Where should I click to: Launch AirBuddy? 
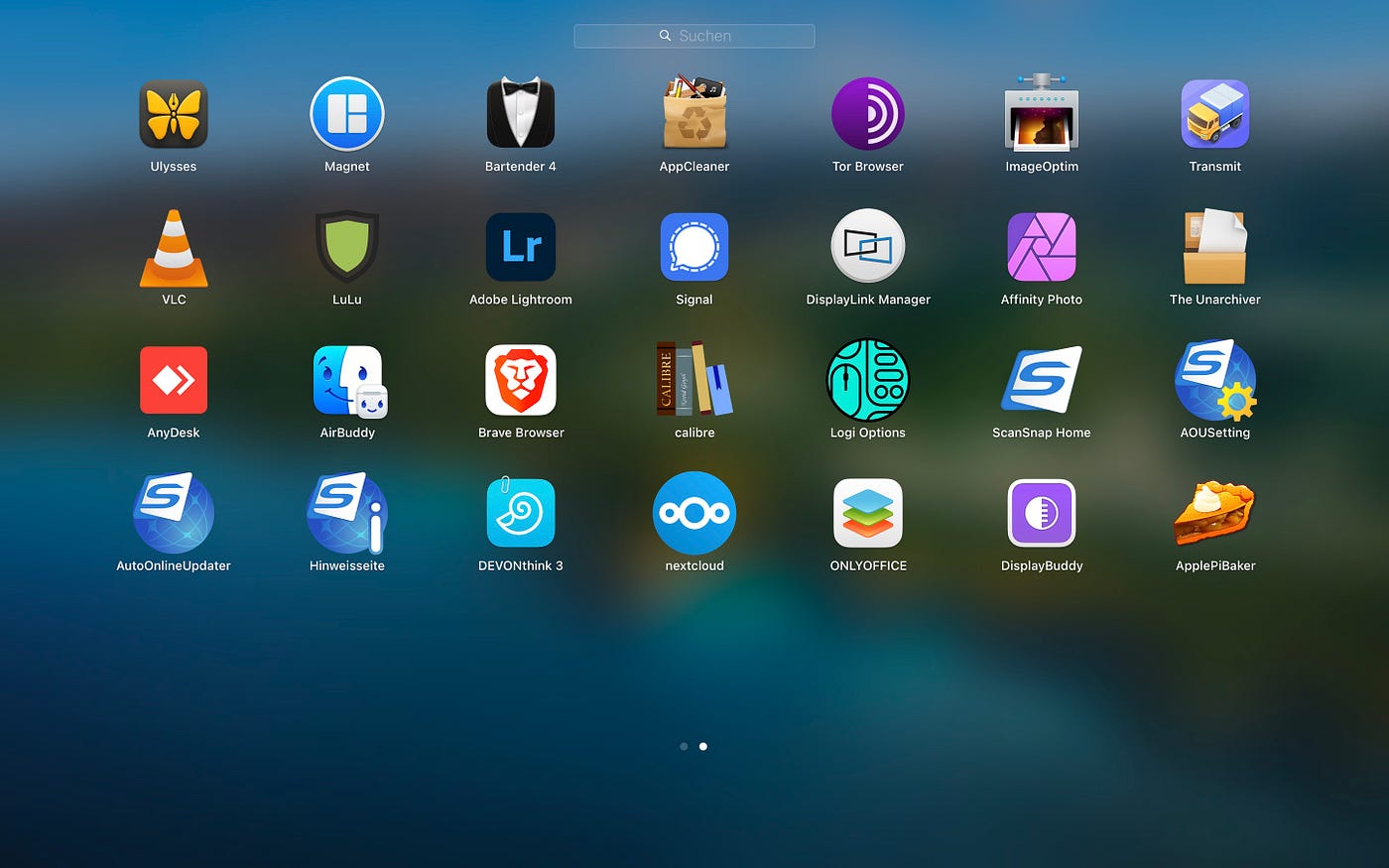click(x=349, y=381)
